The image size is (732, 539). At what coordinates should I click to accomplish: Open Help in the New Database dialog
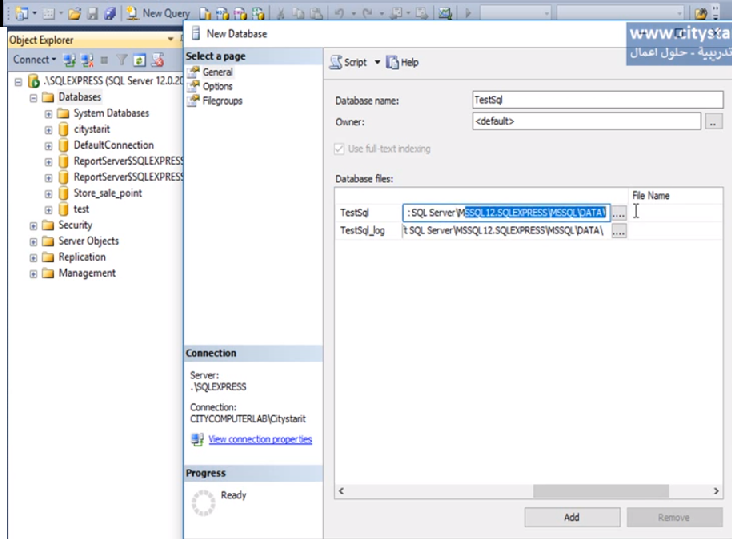click(x=402, y=62)
